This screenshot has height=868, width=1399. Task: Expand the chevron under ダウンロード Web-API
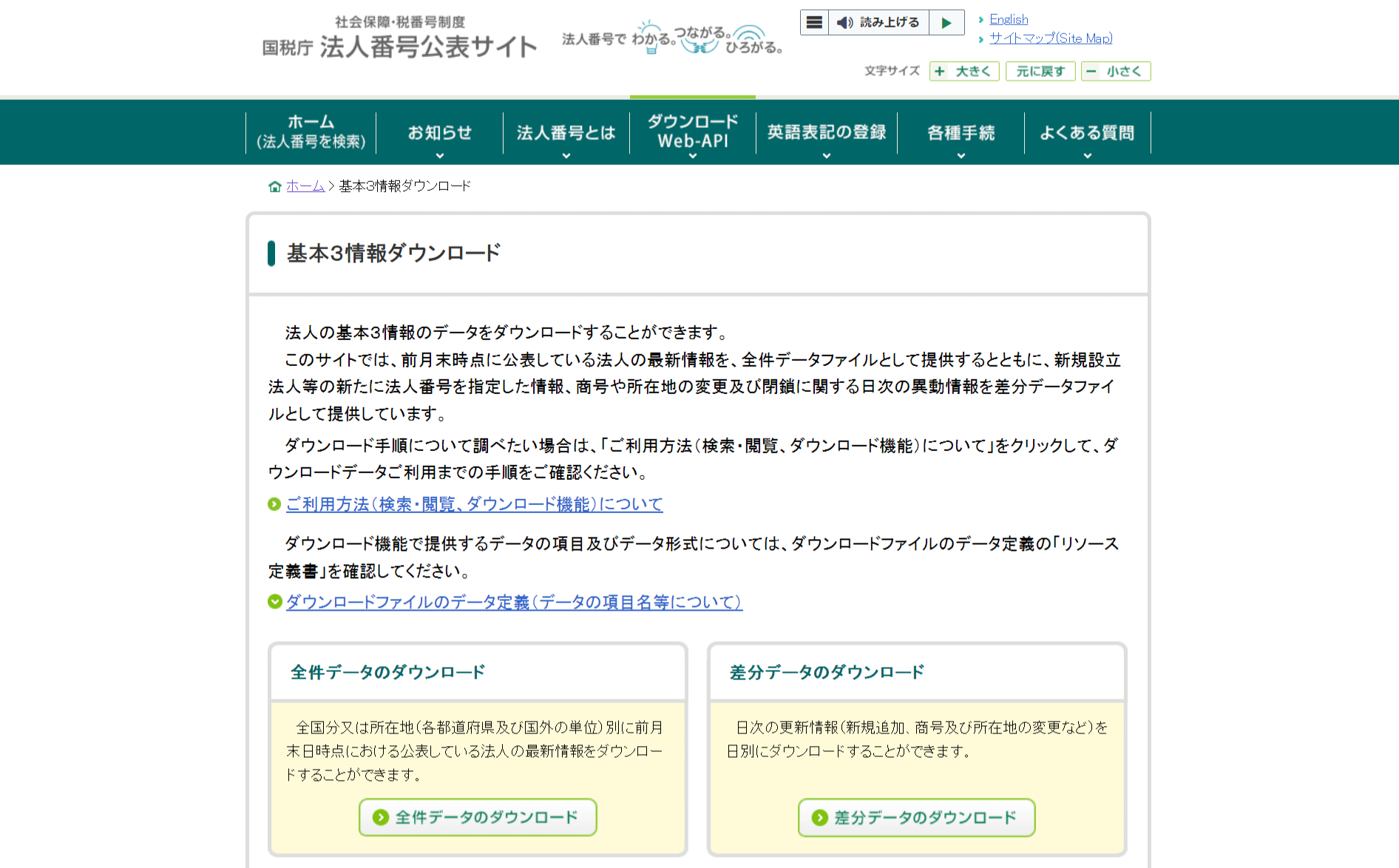(x=693, y=156)
